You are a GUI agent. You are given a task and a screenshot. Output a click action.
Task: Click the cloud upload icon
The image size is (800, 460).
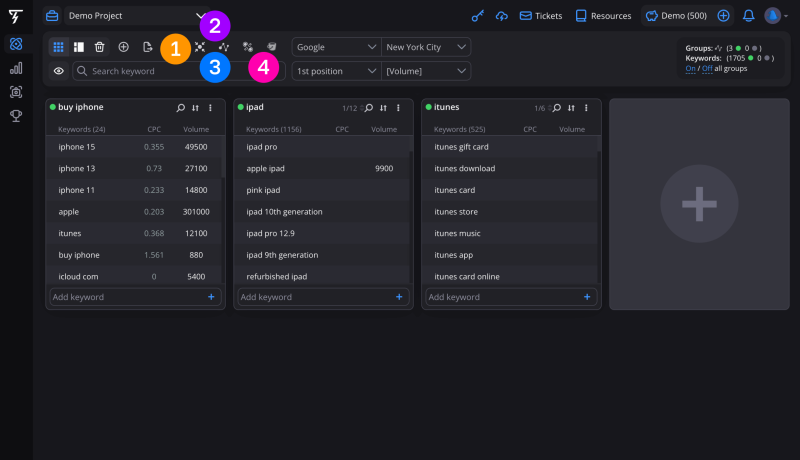(502, 16)
